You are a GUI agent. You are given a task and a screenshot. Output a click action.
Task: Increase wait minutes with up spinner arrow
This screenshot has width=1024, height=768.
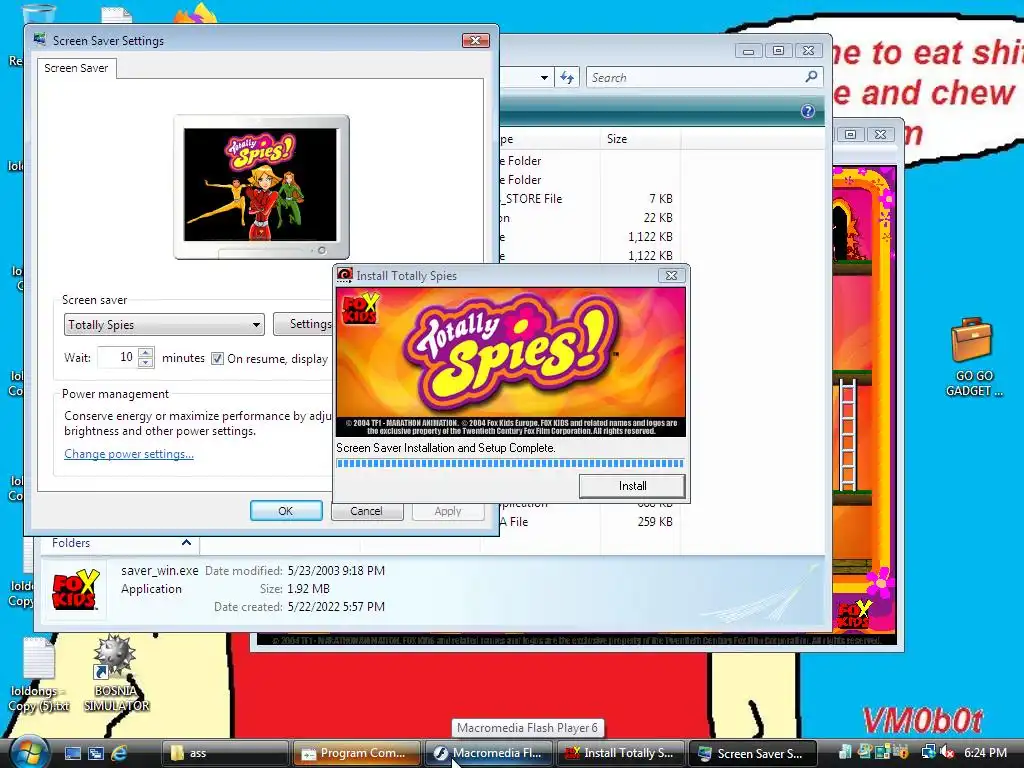pyautogui.click(x=146, y=353)
